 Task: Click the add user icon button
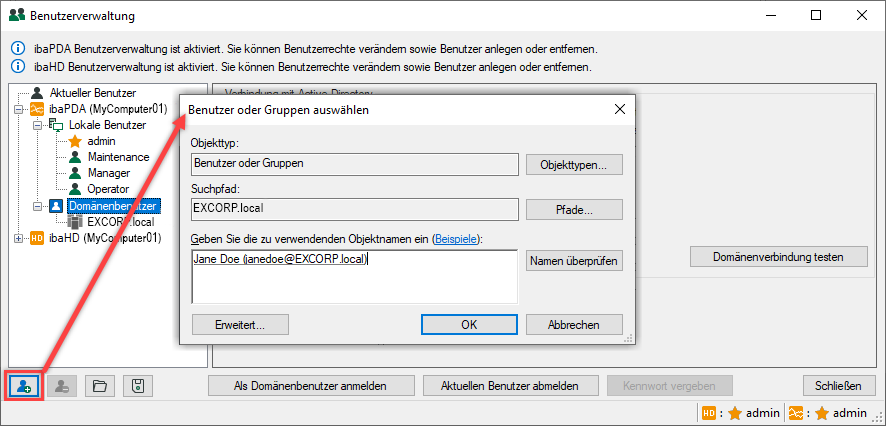(24, 386)
